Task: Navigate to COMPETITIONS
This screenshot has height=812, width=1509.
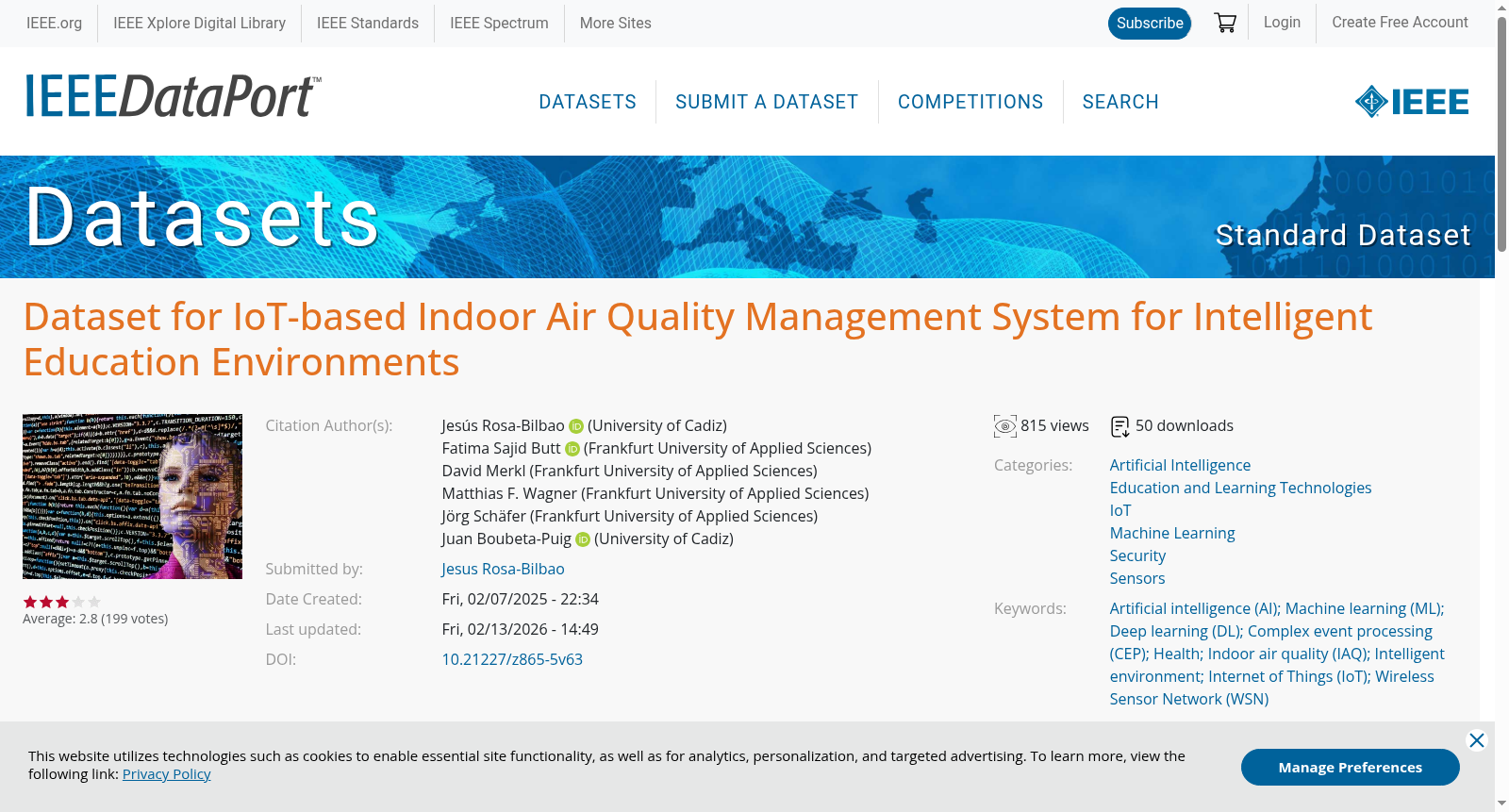Action: (970, 102)
